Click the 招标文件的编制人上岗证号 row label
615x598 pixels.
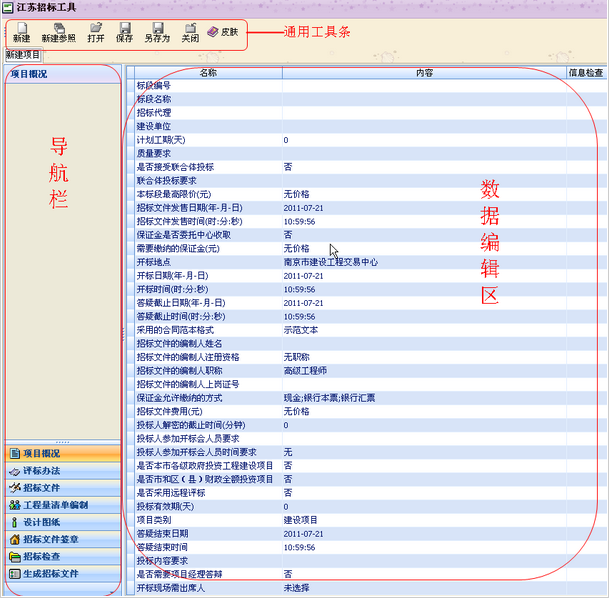(x=188, y=384)
